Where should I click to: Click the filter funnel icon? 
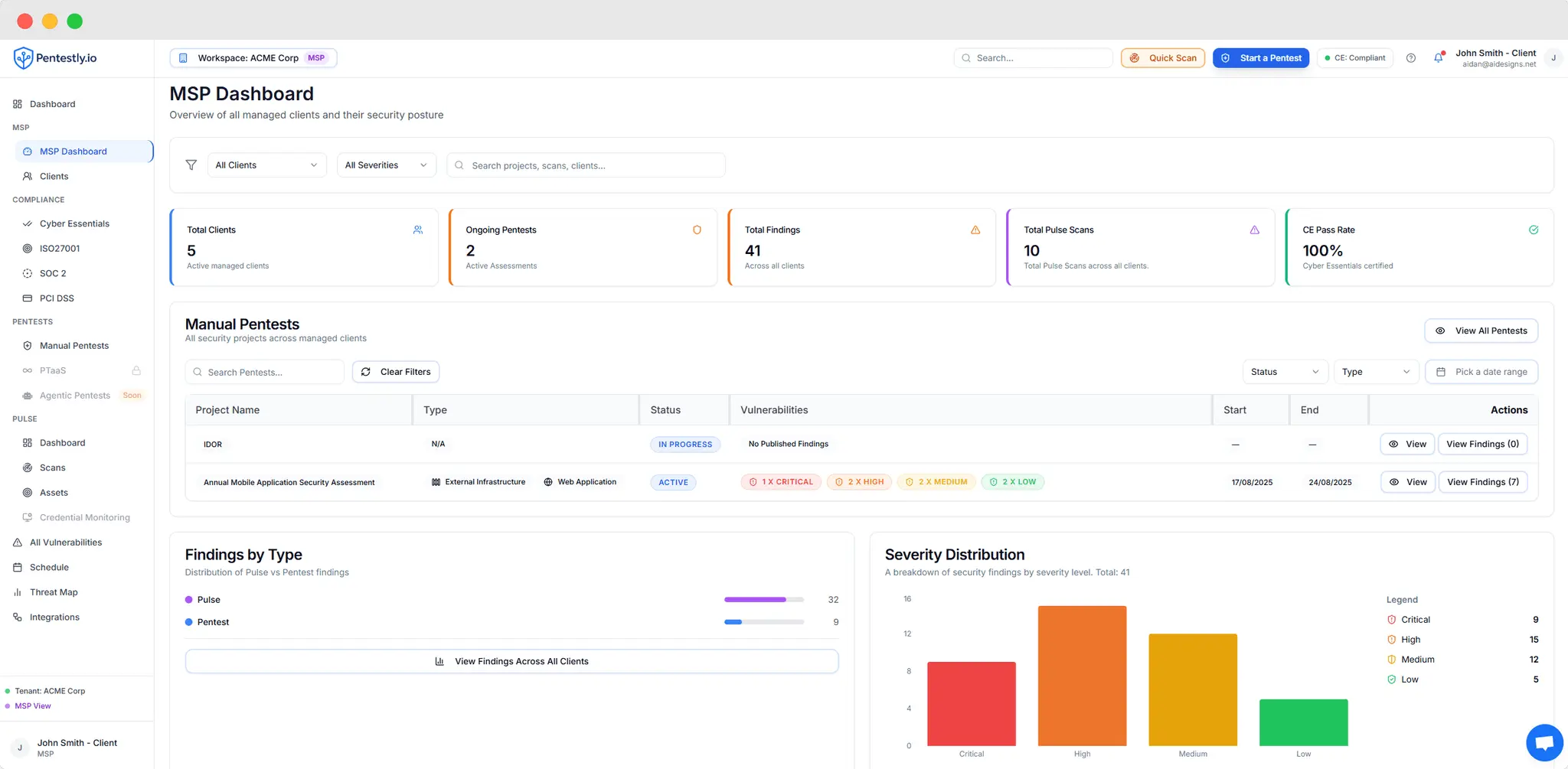pos(191,165)
